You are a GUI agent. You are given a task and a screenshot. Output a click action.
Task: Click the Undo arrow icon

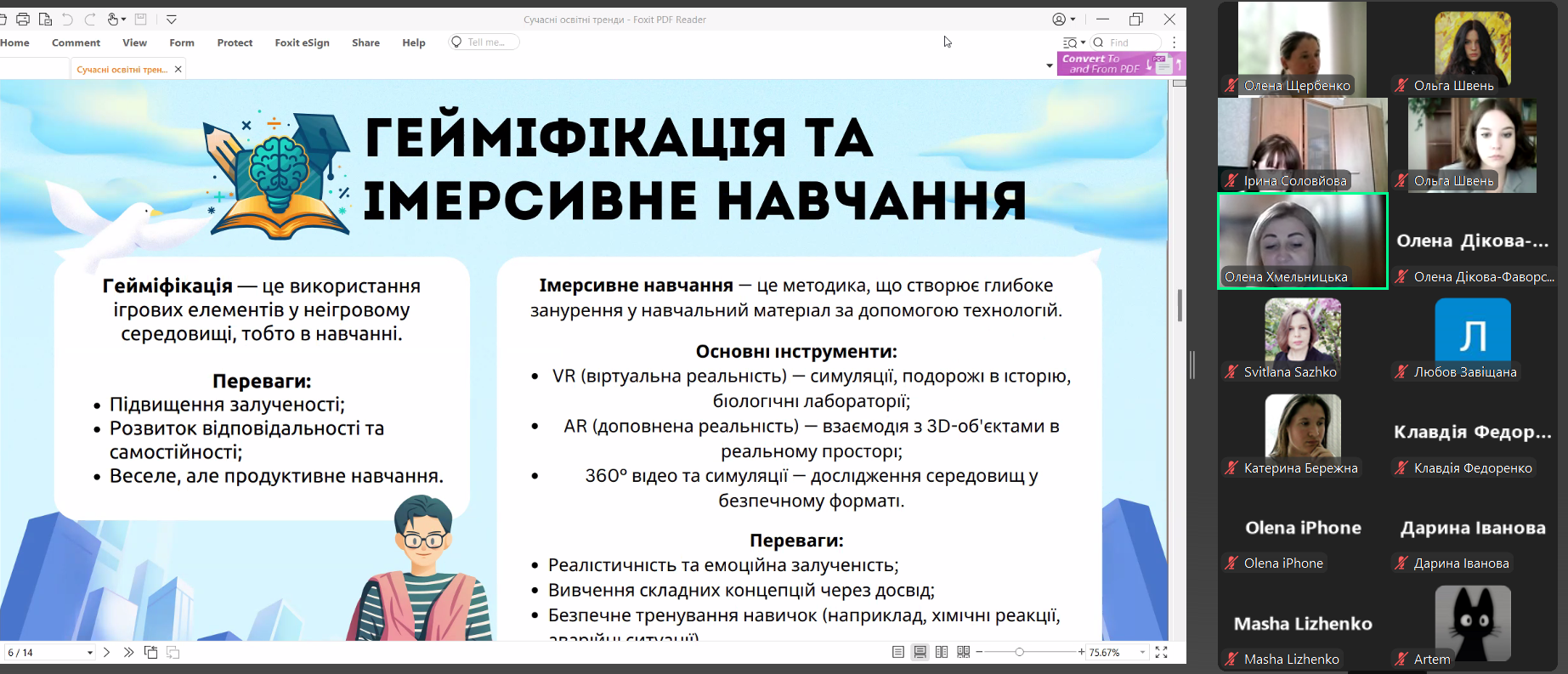pyautogui.click(x=68, y=19)
